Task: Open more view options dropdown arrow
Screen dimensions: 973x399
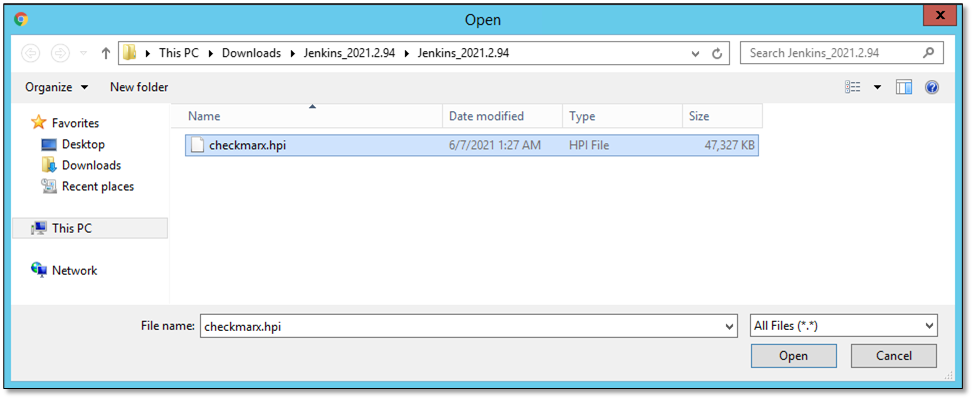Action: [x=877, y=87]
